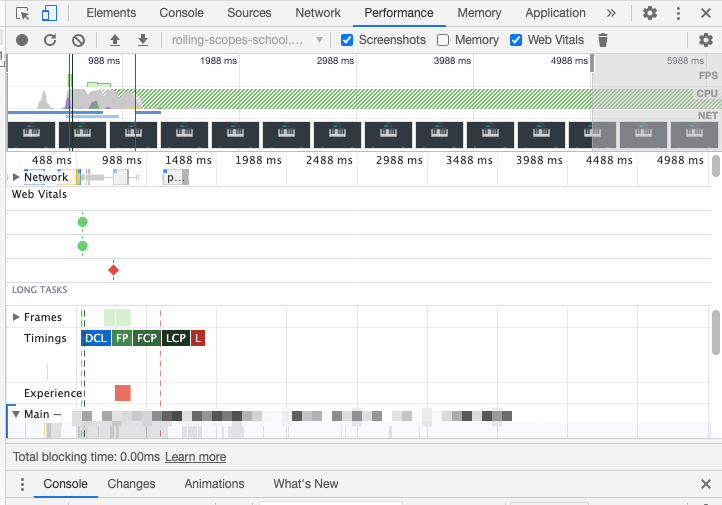The image size is (722, 505).
Task: Expand the Frames track
Action: (x=16, y=317)
